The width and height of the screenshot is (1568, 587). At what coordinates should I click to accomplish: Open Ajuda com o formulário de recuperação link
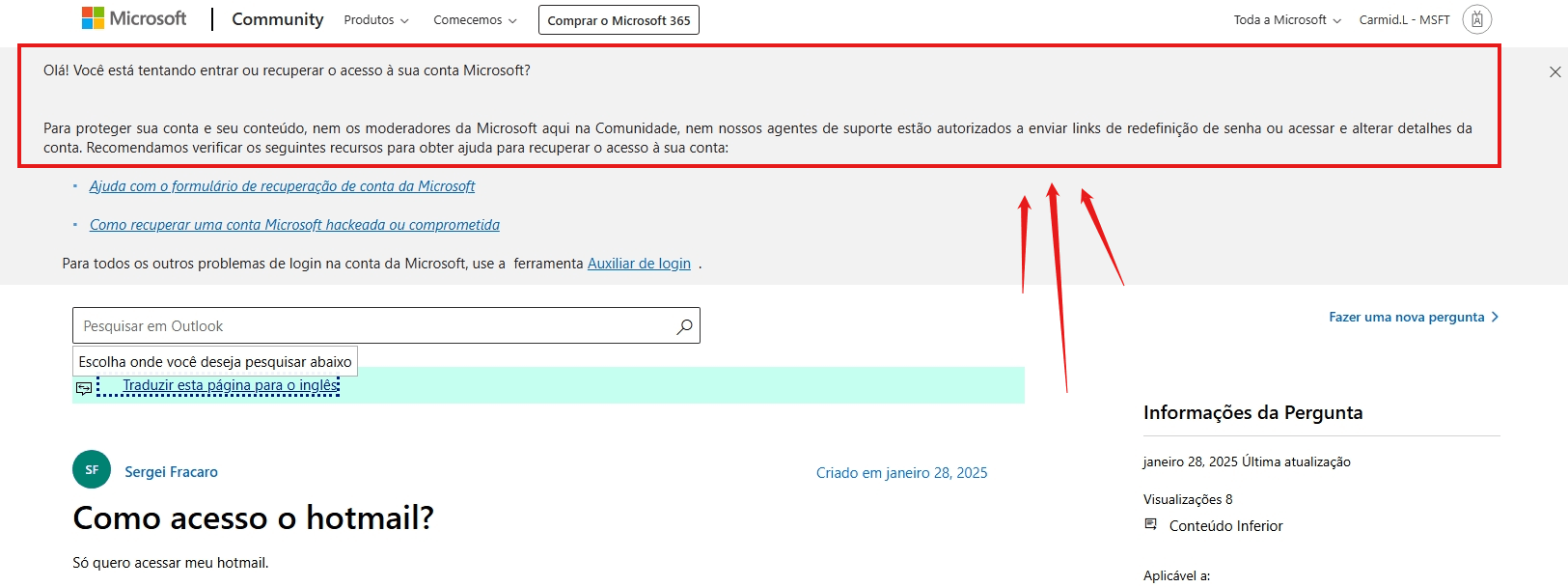click(282, 186)
